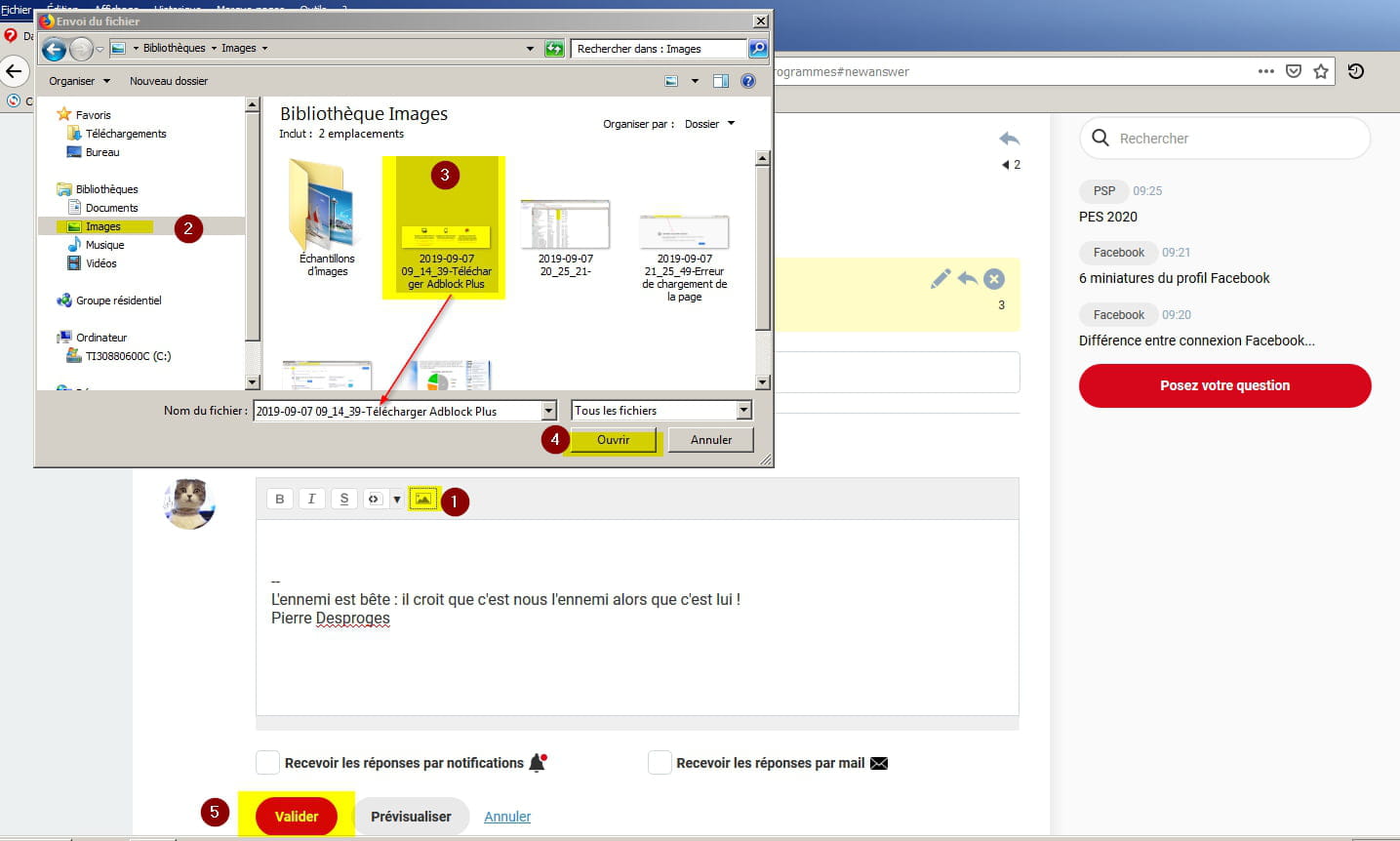1400x841 pixels.
Task: Select the 2019-09-07 20_25_21 image
Action: tap(566, 237)
